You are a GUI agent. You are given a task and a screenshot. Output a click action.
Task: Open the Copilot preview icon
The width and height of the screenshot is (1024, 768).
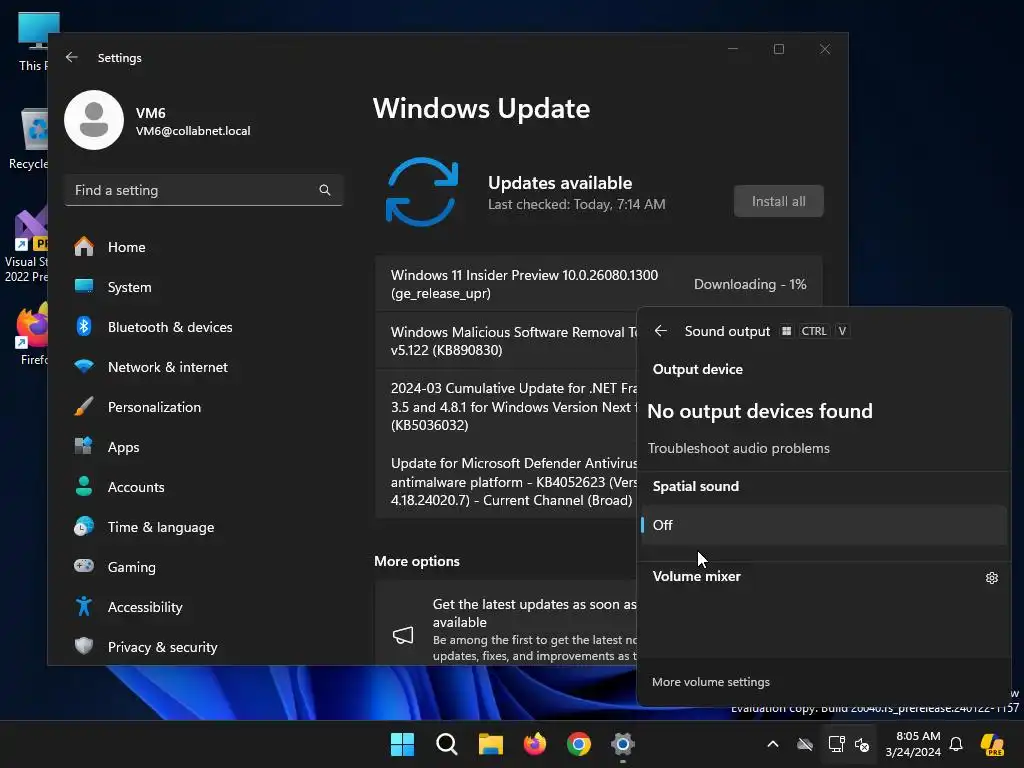992,744
